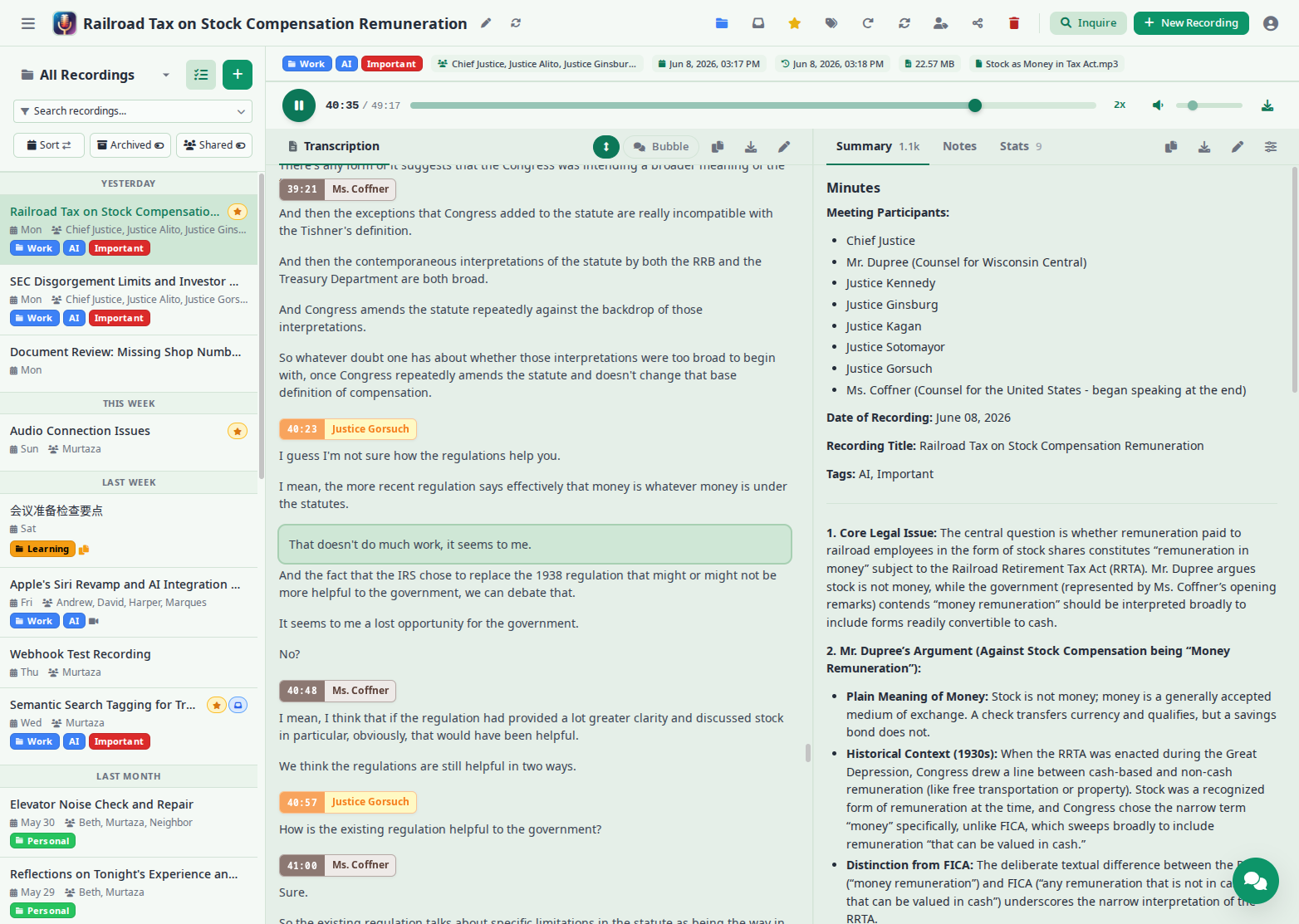Click highlighted line 'That doesn't do much work'
Screen dimensions: 1299x924
tap(535, 545)
